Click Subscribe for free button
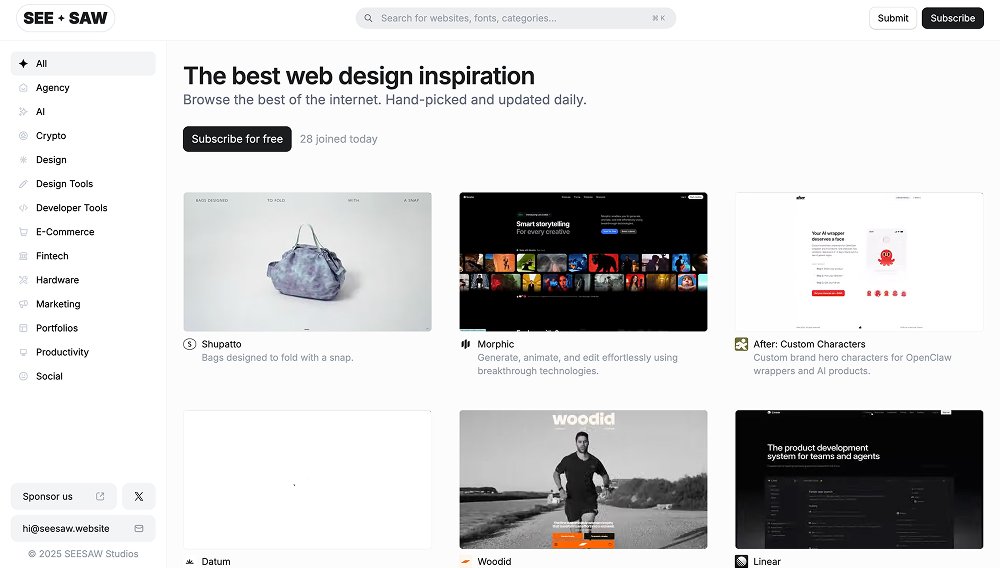 (x=237, y=139)
